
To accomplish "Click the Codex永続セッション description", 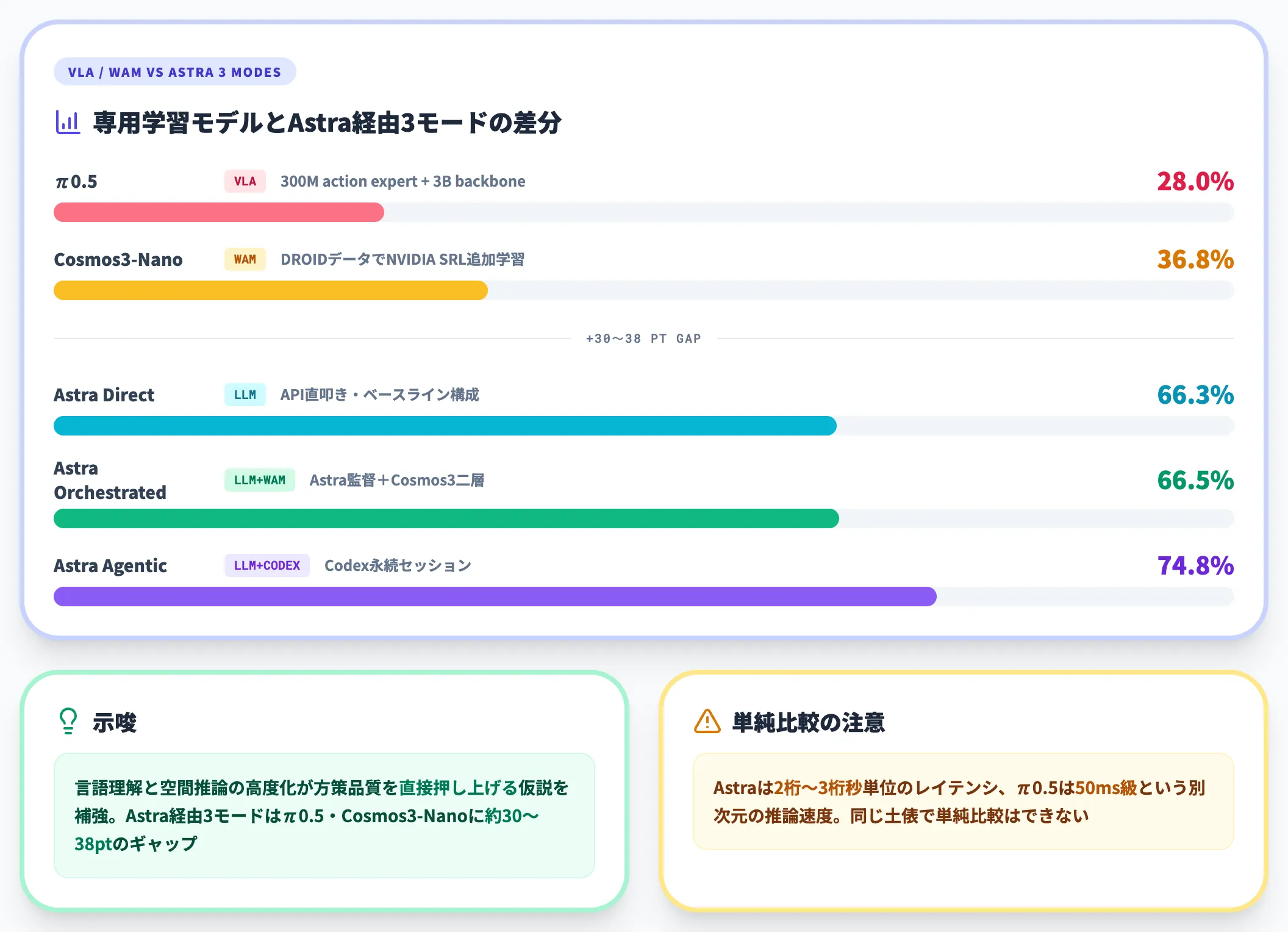I will [x=398, y=565].
